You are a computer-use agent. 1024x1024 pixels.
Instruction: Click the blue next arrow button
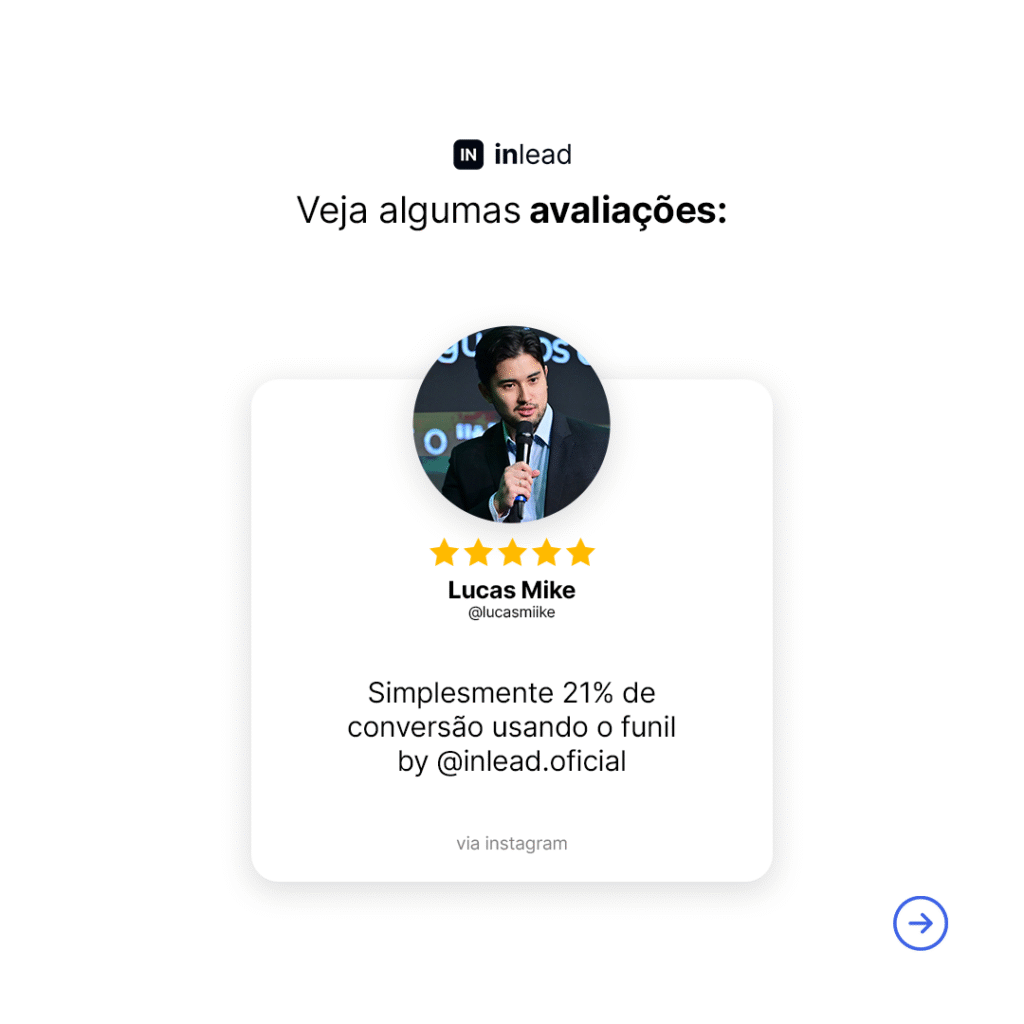920,923
